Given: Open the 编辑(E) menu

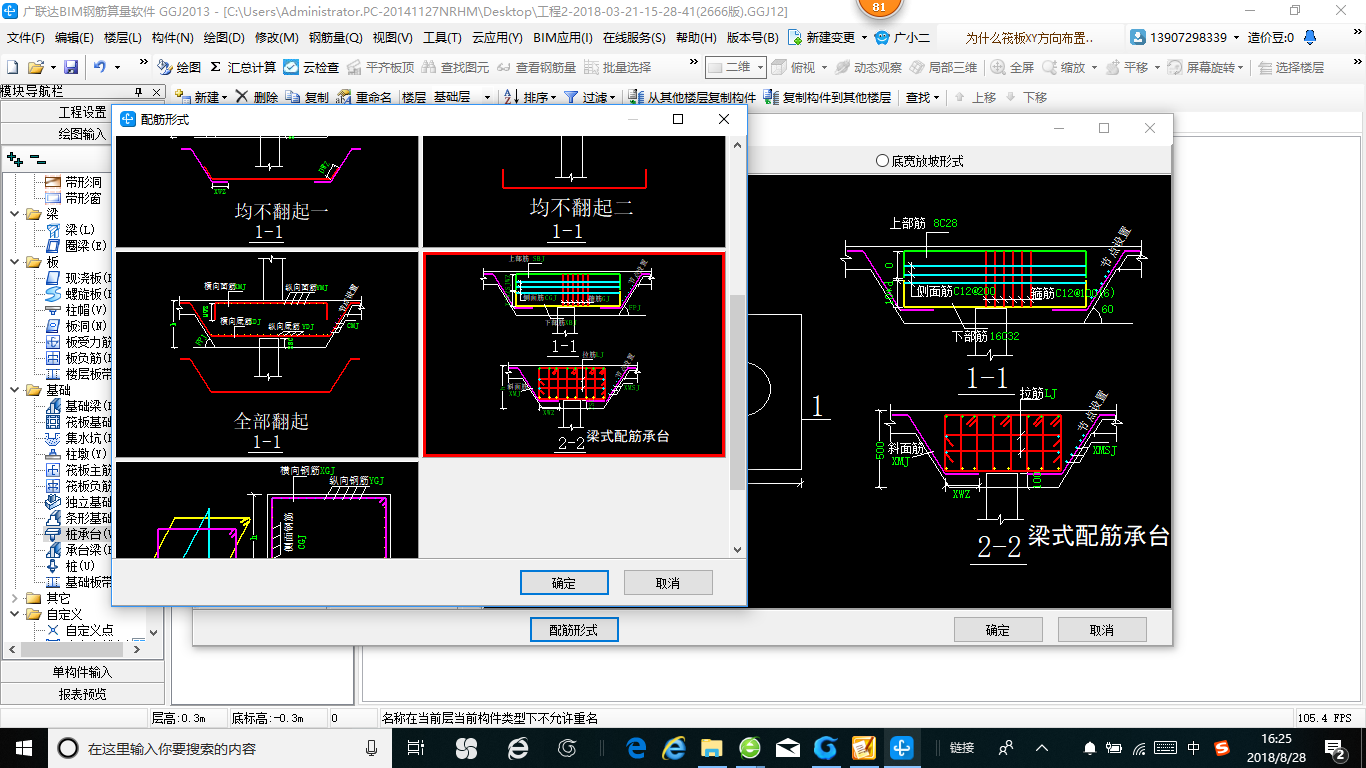Looking at the screenshot, I should coord(74,37).
